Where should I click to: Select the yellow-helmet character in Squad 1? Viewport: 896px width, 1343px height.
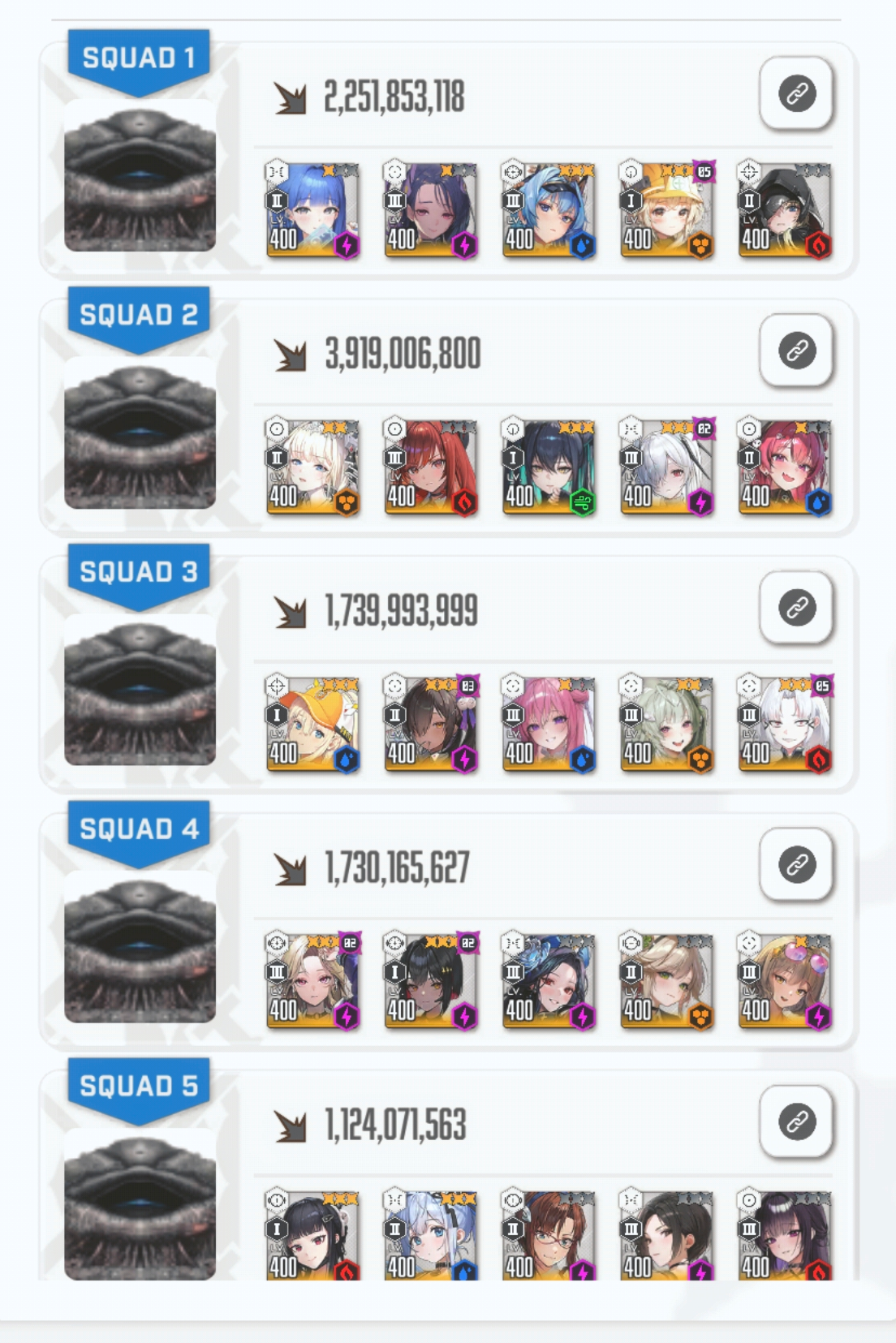(666, 210)
